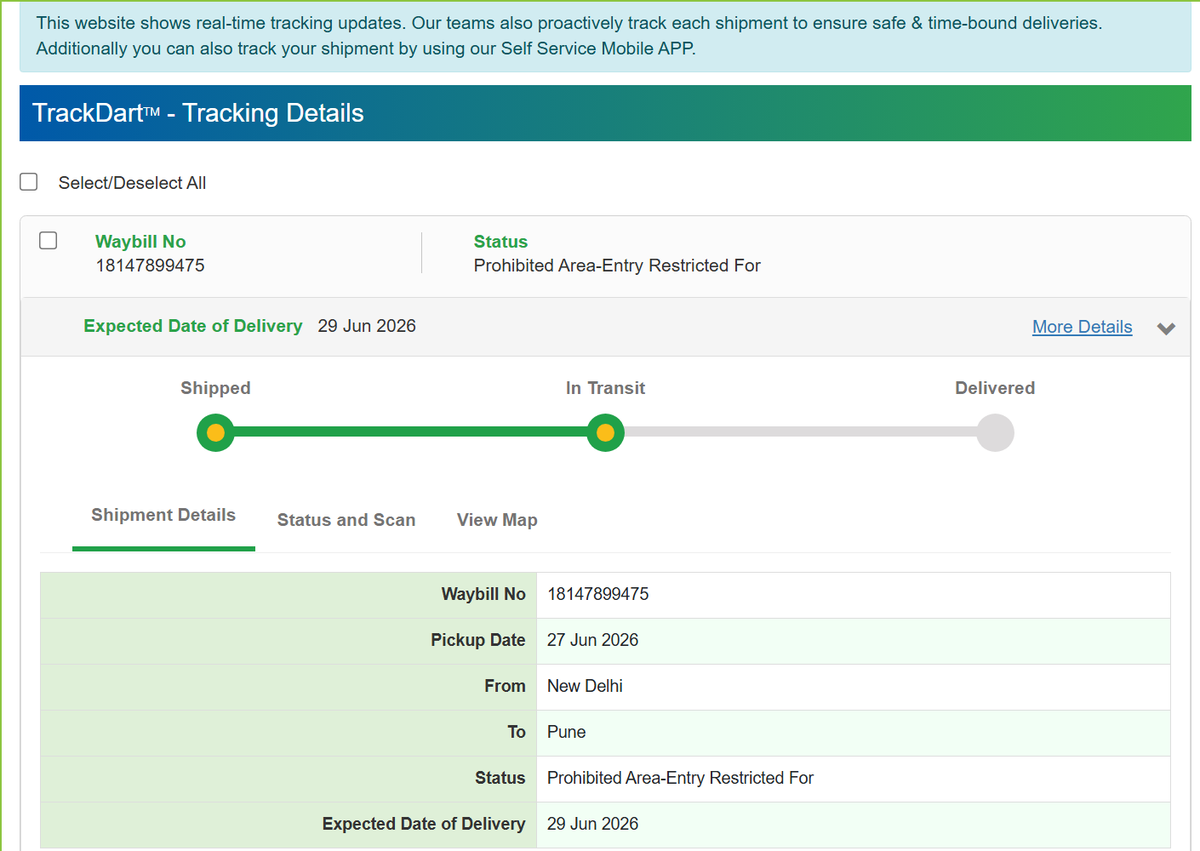Switch to the Shipment Details tab
The width and height of the screenshot is (1200, 851).
pos(163,516)
